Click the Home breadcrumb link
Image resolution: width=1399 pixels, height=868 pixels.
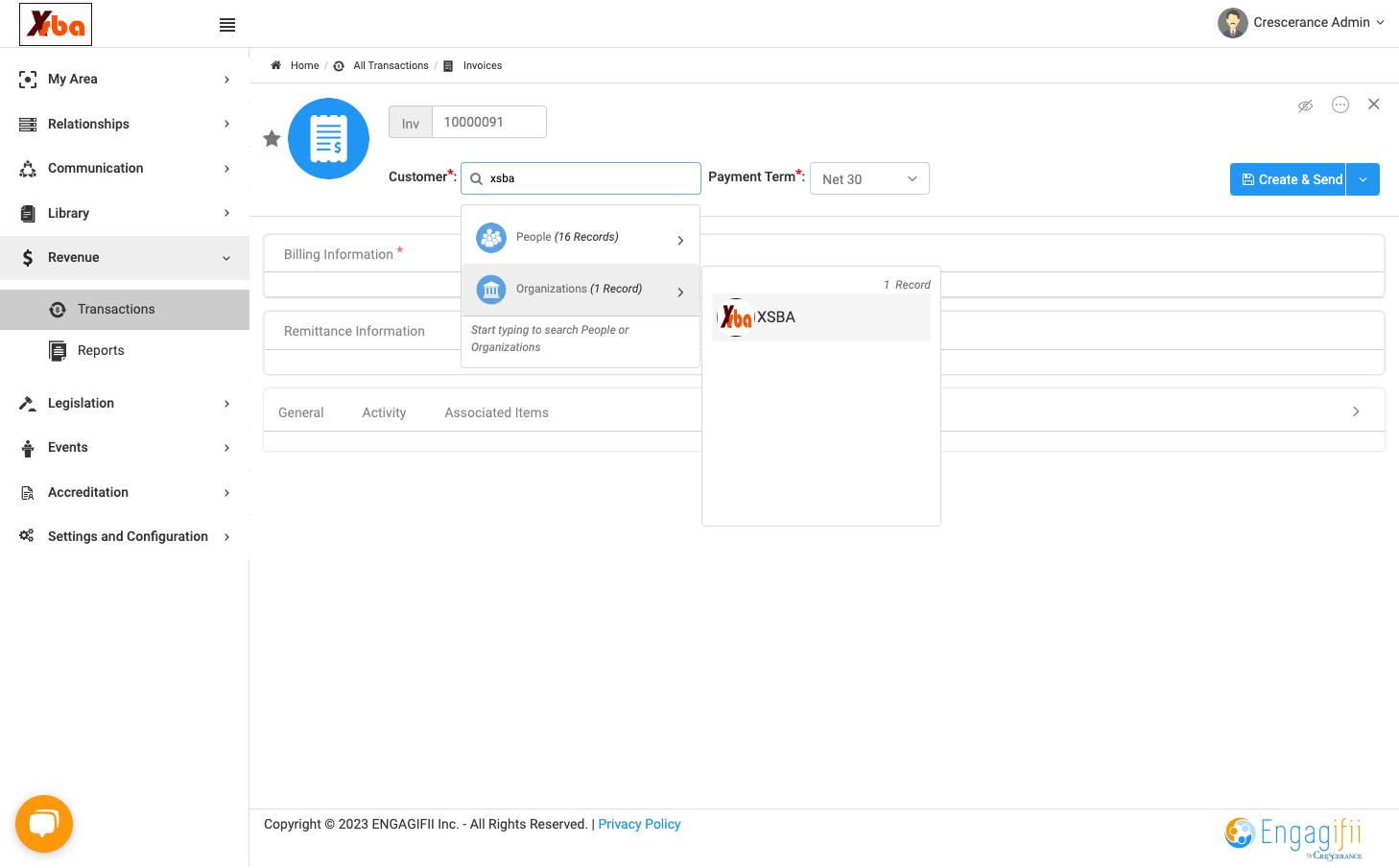(304, 65)
